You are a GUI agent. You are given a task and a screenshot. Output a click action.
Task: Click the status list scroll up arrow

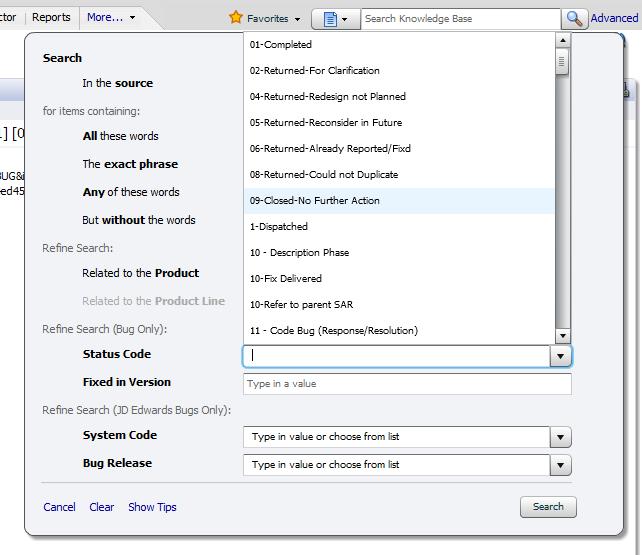[562, 41]
